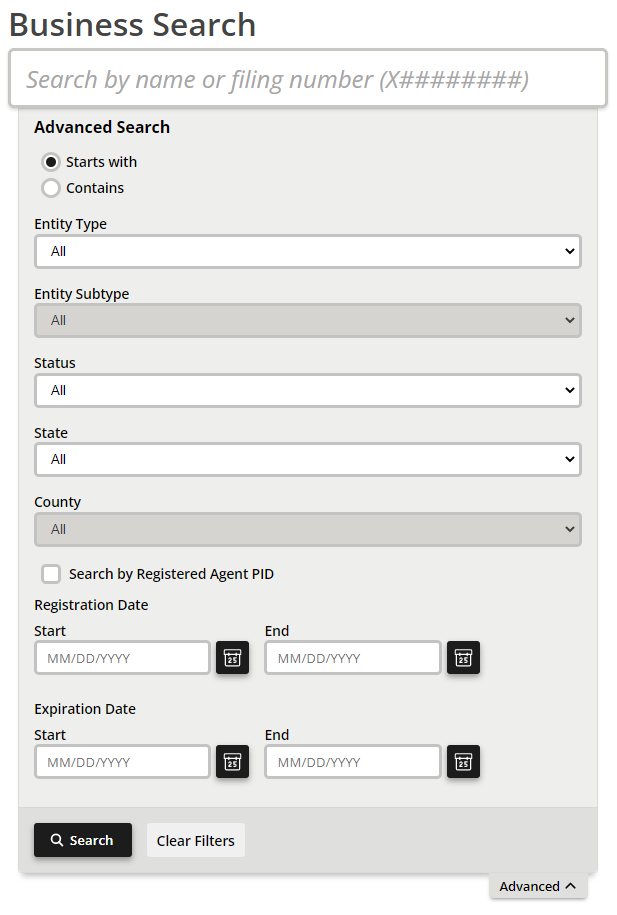Screen dimensions: 617x915
Task: Collapse the Advanced search panel toggle
Action: pyautogui.click(x=538, y=886)
